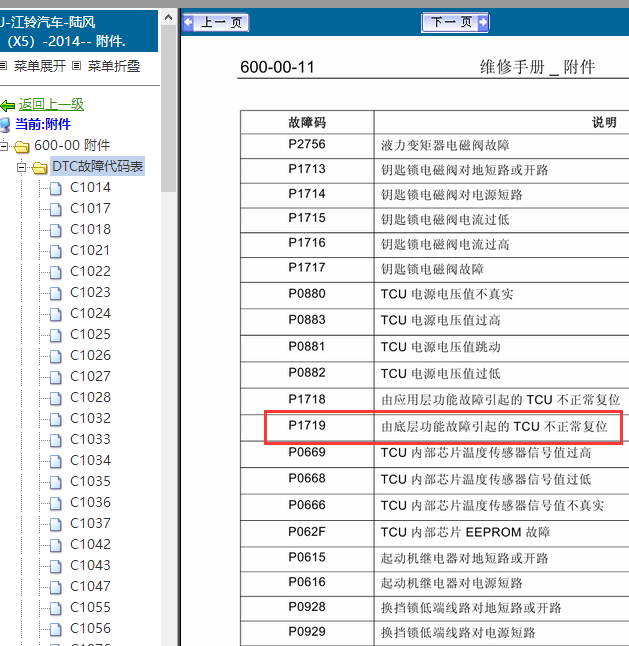
Task: Go to the next page (下一页) button
Action: click(455, 22)
